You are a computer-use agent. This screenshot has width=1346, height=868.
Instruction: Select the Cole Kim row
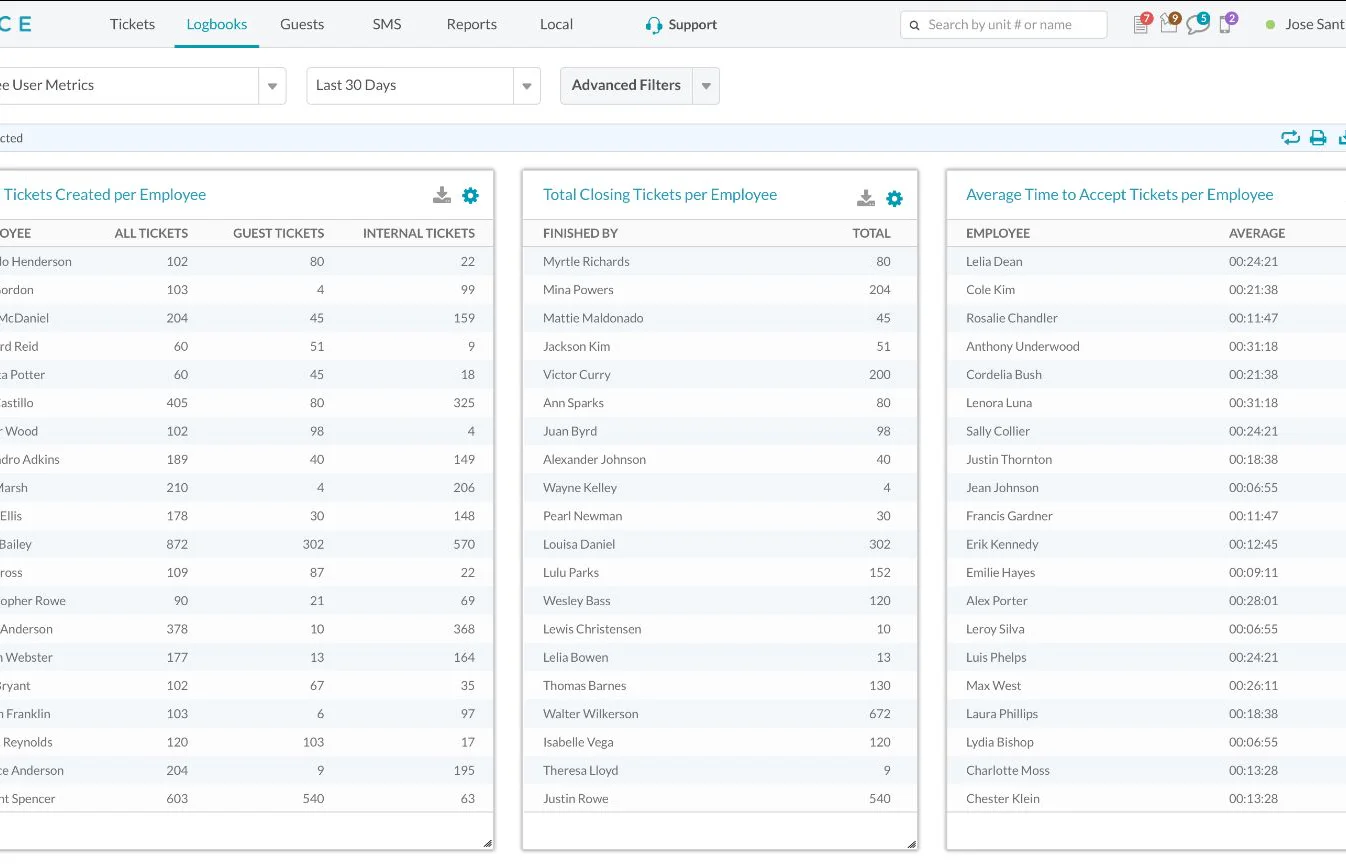click(x=1146, y=290)
